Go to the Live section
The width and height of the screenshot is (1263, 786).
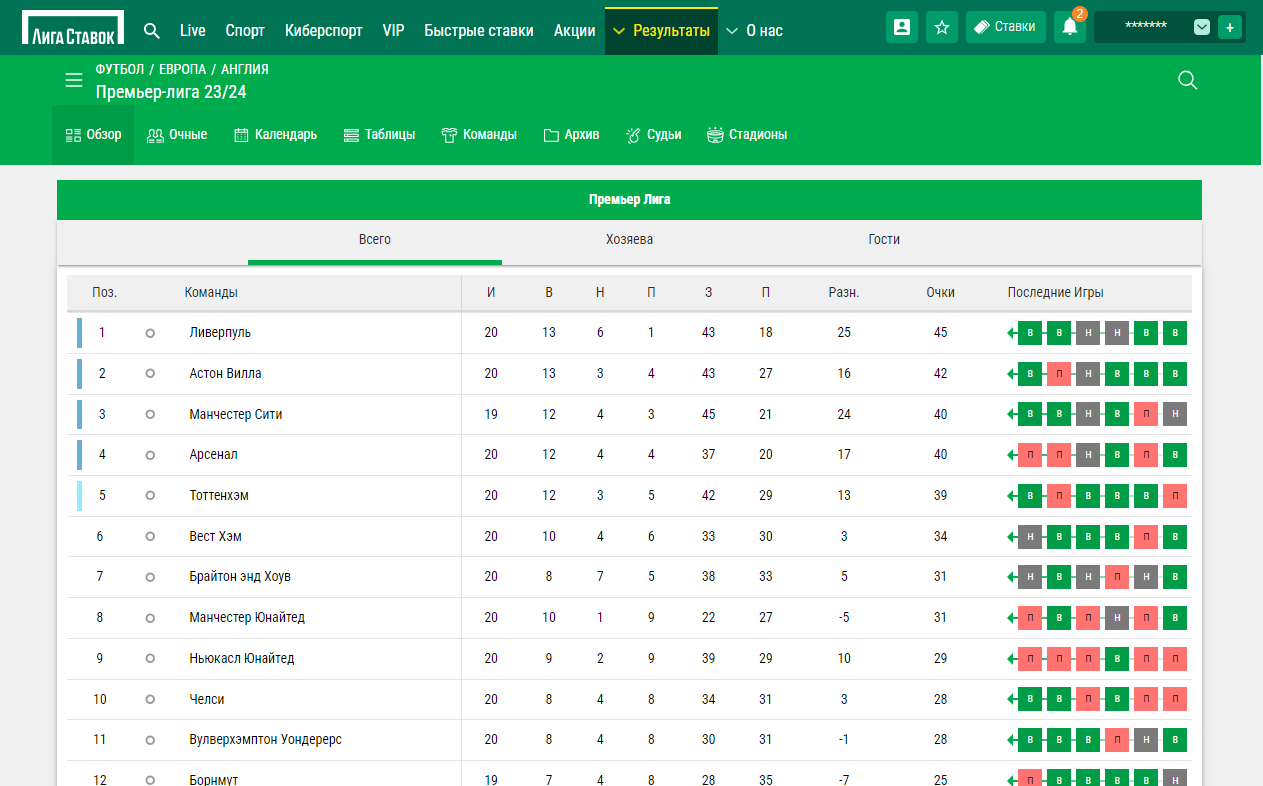pyautogui.click(x=193, y=31)
